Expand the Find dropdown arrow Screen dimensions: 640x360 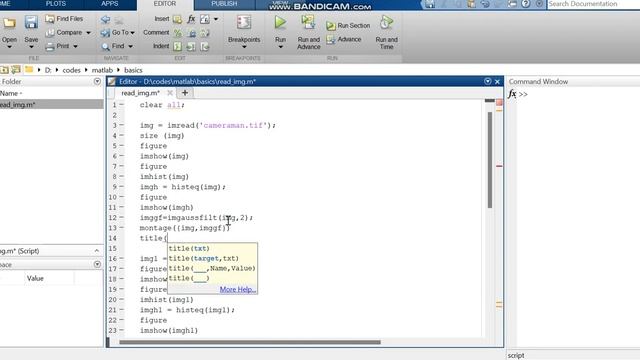coord(131,47)
